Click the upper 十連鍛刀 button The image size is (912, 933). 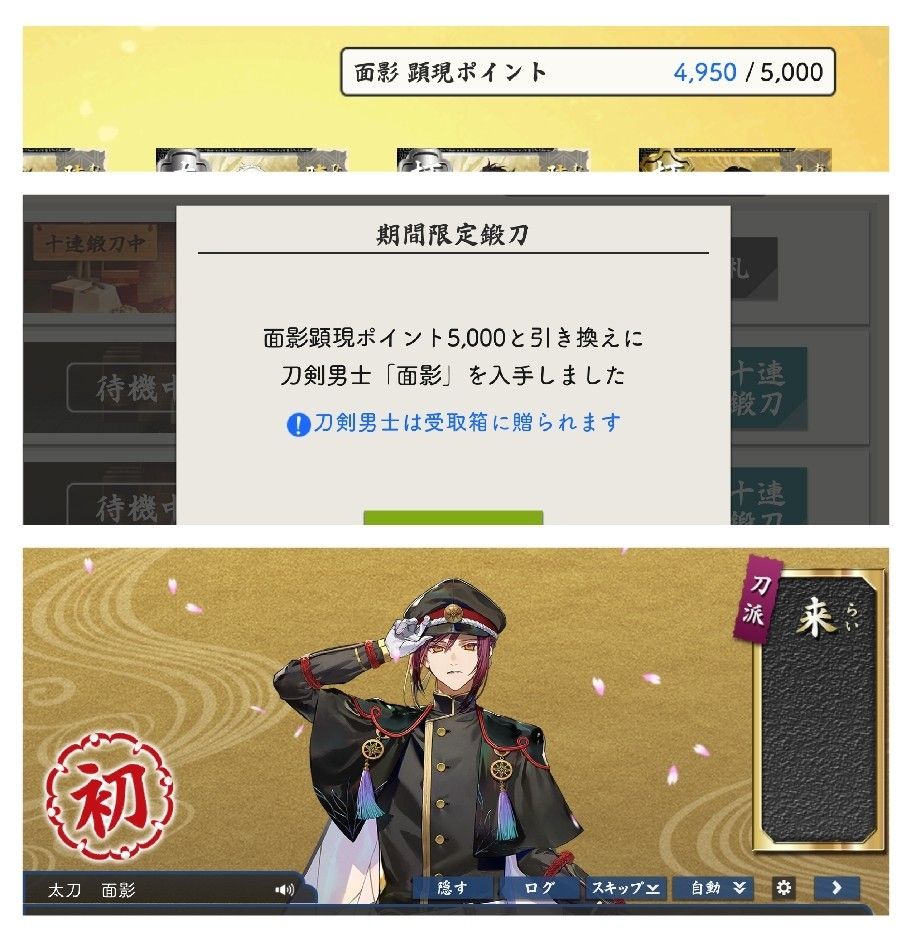click(x=768, y=389)
